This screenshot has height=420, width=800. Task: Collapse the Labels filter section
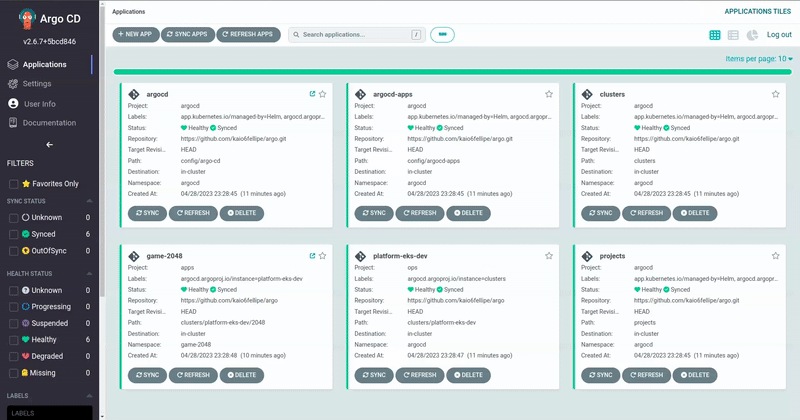pyautogui.click(x=89, y=396)
